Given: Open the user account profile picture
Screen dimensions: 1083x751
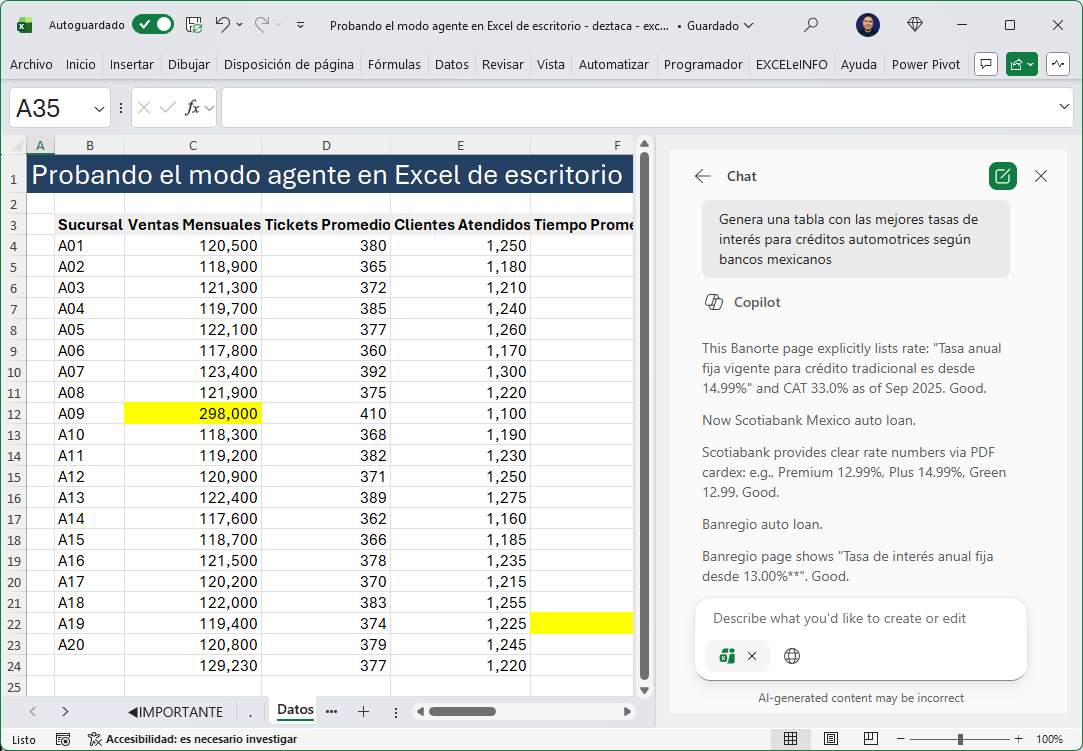Looking at the screenshot, I should (868, 25).
